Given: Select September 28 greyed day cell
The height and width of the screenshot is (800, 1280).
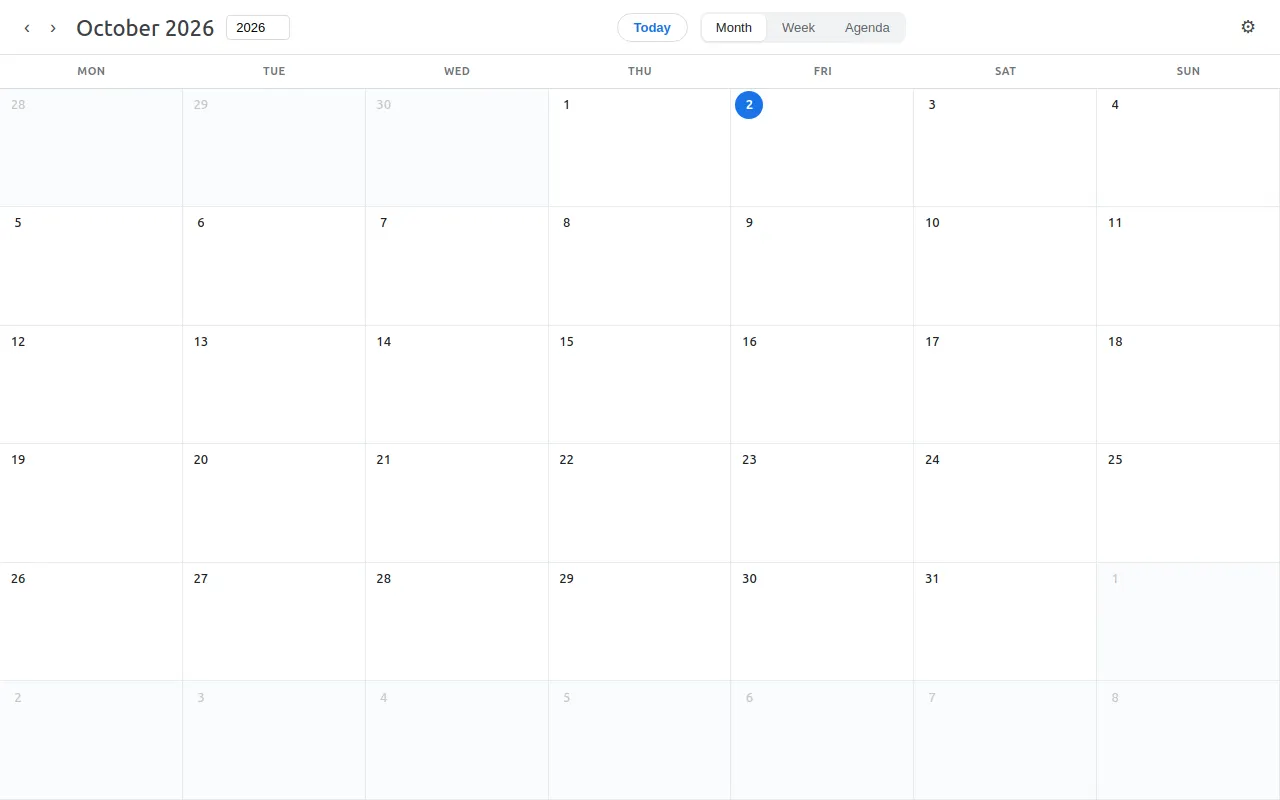Looking at the screenshot, I should (91, 148).
